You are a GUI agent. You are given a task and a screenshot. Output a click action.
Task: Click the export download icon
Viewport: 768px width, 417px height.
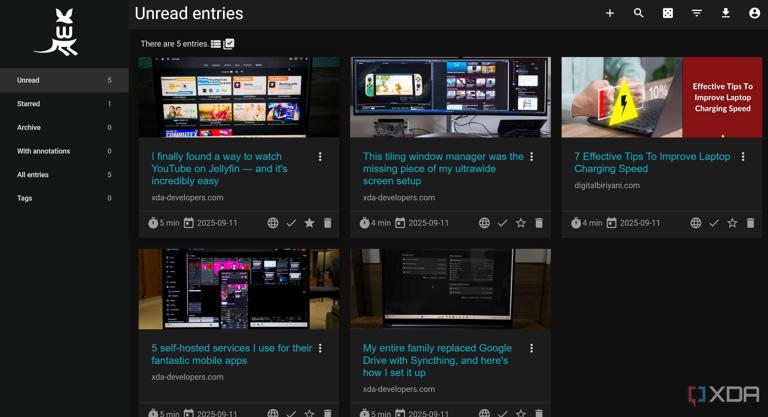(x=725, y=13)
